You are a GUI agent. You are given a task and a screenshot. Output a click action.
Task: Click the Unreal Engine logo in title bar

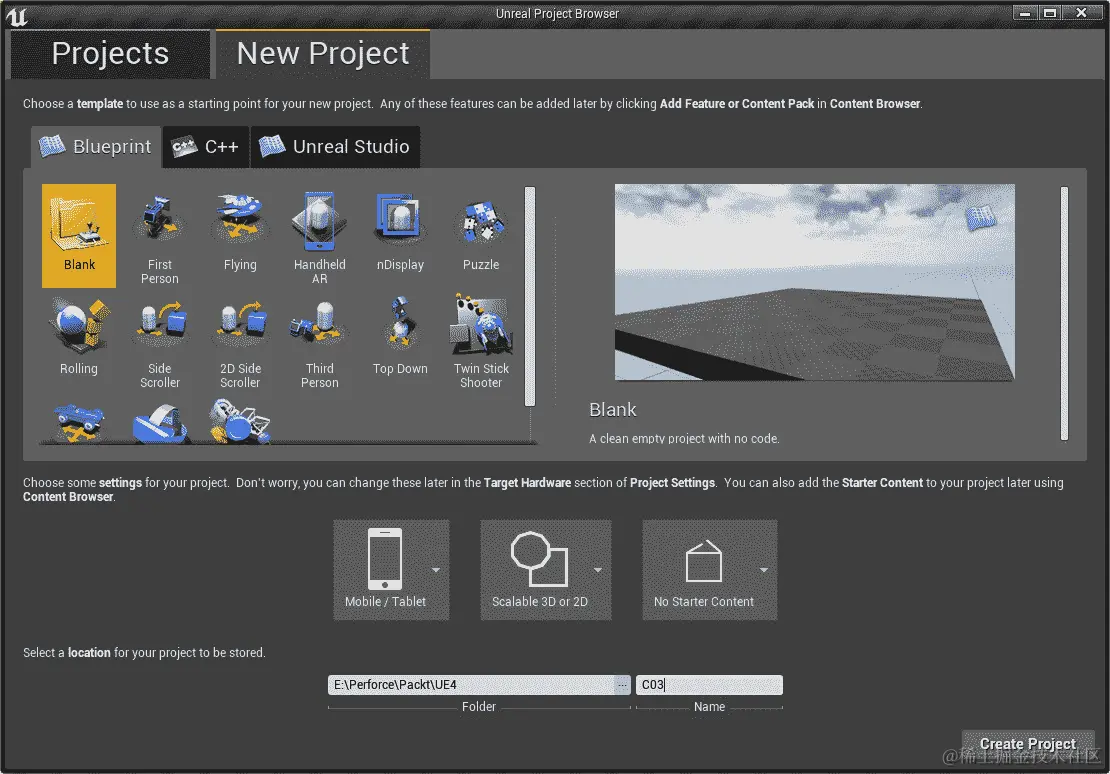click(16, 16)
